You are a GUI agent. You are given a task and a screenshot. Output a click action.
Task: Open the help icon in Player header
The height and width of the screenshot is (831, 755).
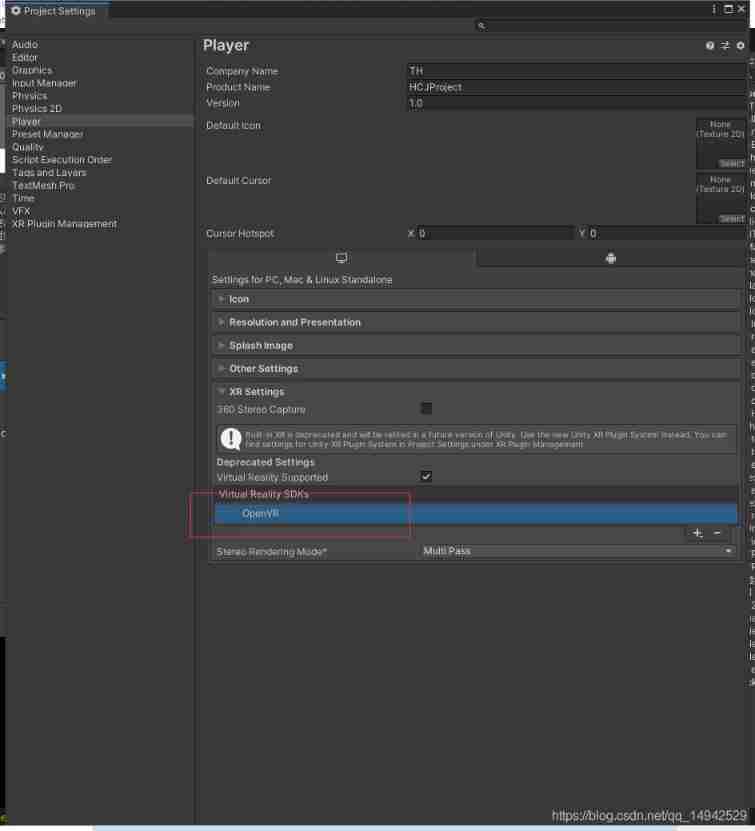(710, 46)
